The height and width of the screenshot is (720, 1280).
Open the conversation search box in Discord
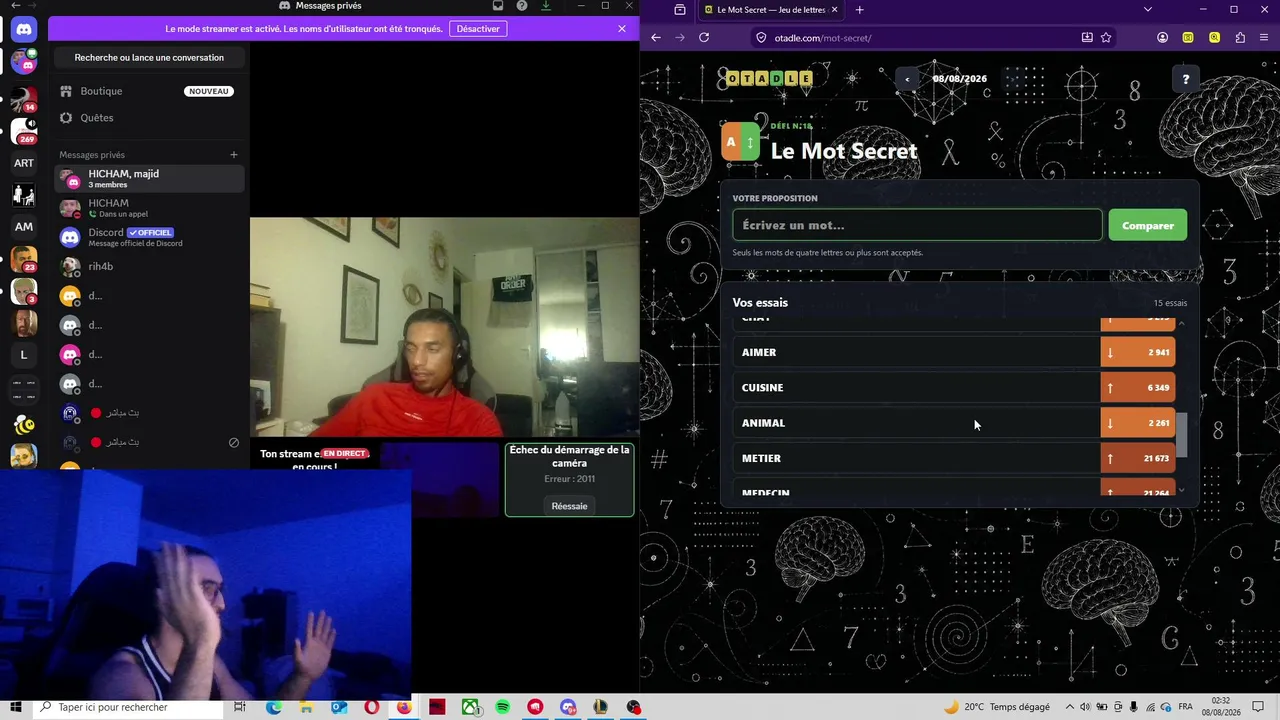point(149,58)
